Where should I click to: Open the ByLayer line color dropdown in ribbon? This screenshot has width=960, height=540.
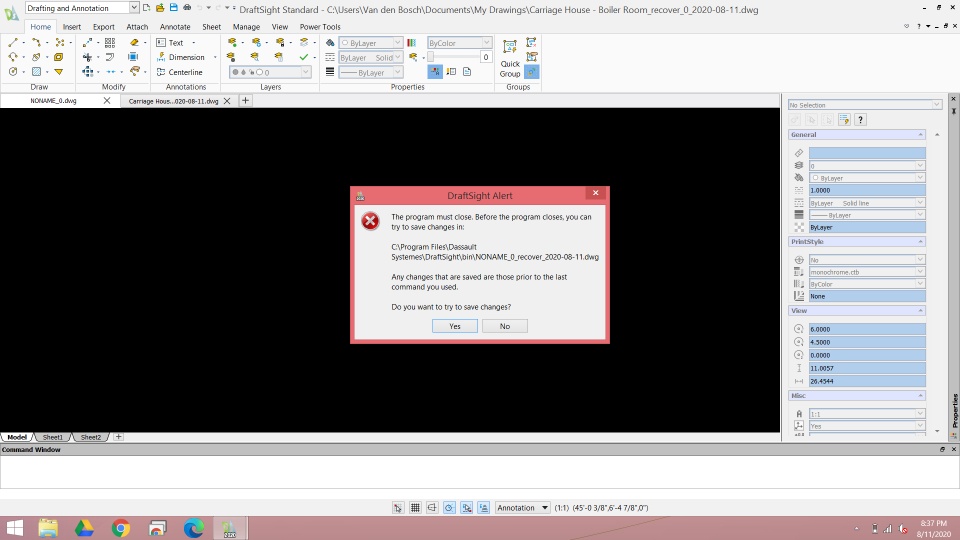click(397, 42)
